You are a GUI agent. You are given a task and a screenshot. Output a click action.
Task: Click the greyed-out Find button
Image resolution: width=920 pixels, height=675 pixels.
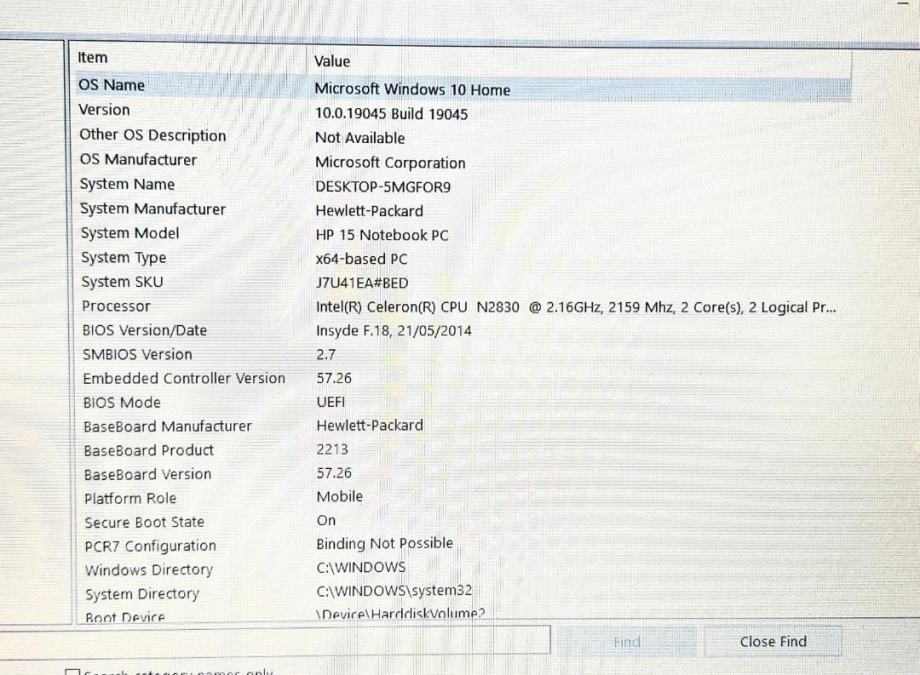click(627, 642)
